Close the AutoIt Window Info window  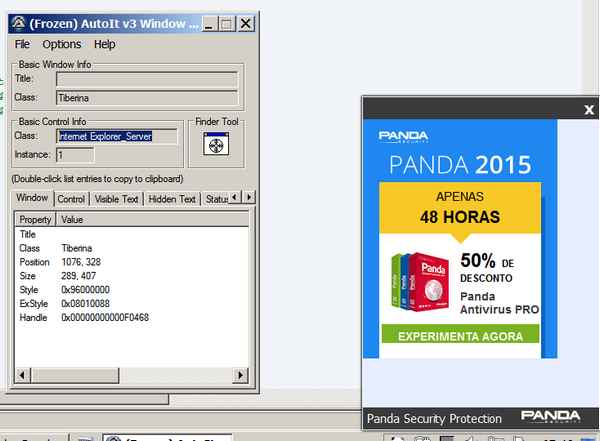[x=245, y=24]
